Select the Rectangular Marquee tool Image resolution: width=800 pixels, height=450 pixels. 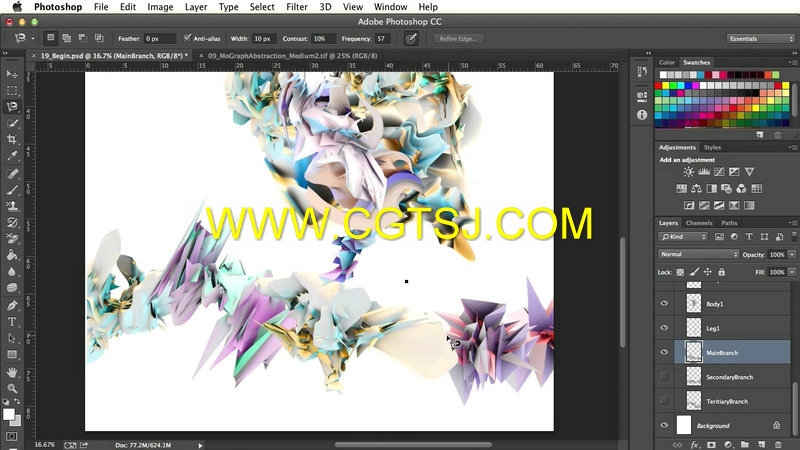click(x=12, y=91)
